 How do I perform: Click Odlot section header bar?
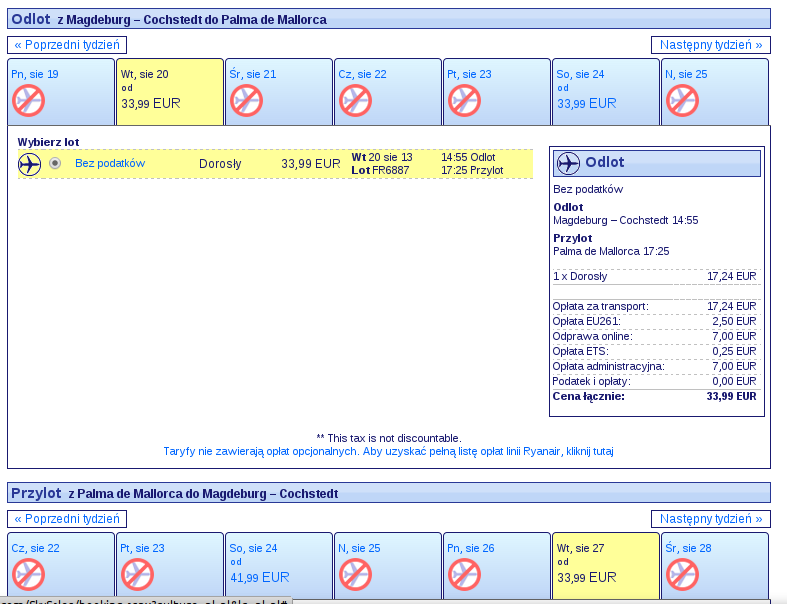[x=389, y=19]
